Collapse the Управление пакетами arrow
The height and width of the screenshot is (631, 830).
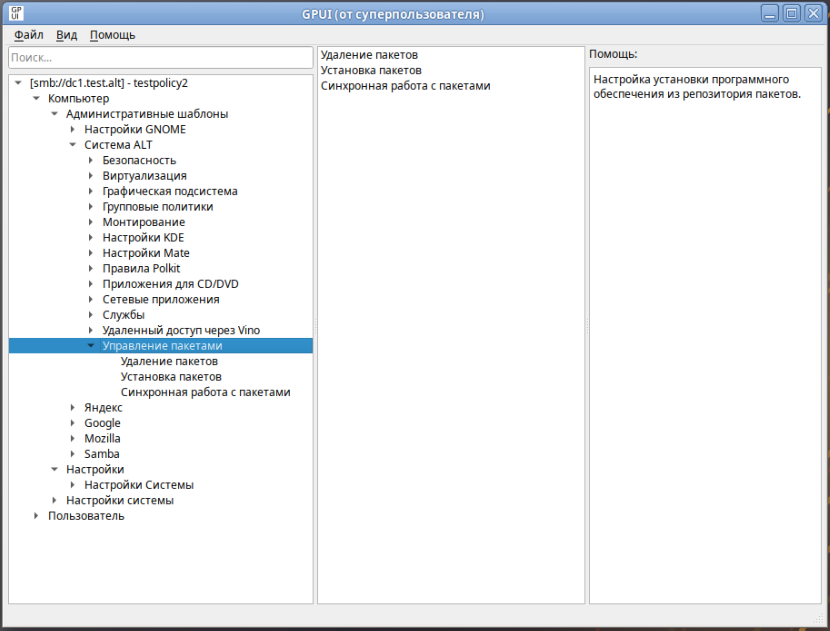pyautogui.click(x=91, y=346)
